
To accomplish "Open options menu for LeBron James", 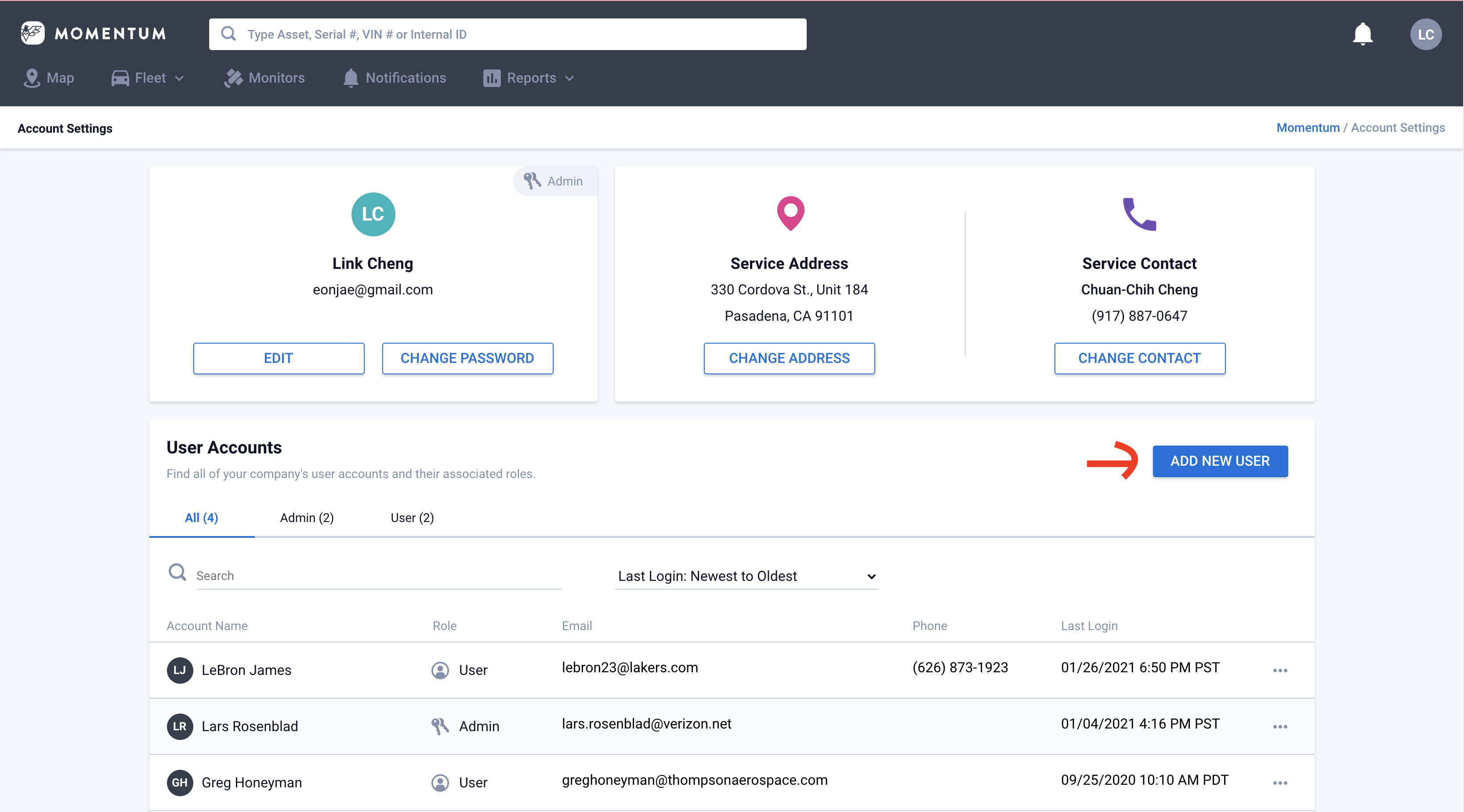I will click(1280, 671).
